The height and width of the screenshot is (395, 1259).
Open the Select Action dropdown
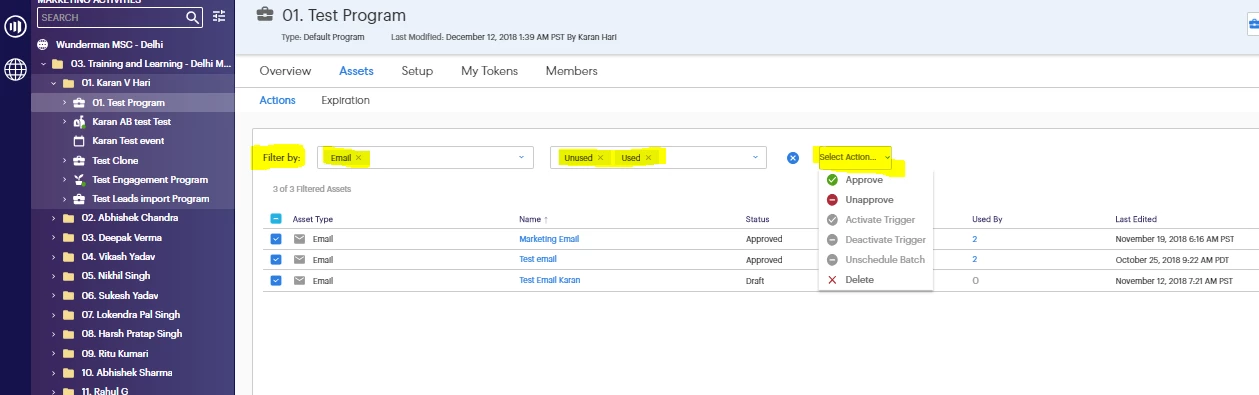(x=853, y=157)
